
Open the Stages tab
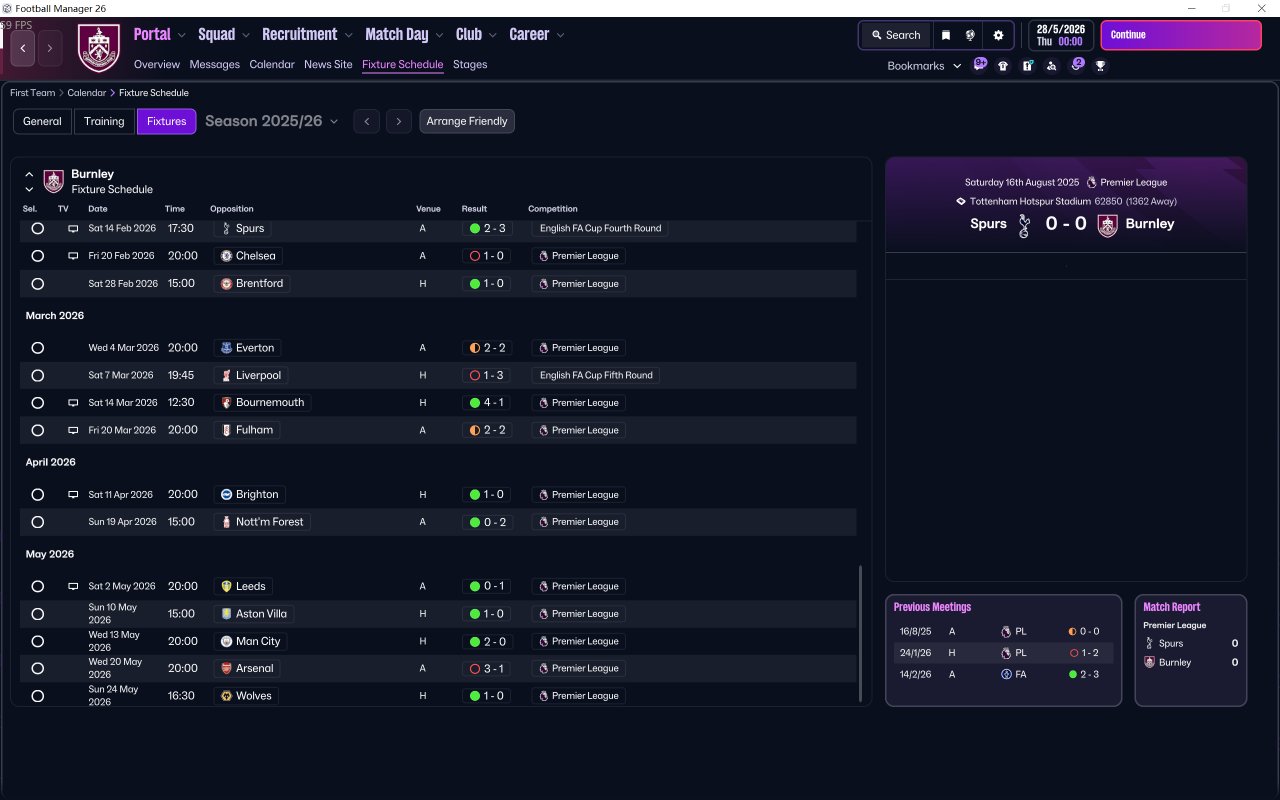pos(470,64)
